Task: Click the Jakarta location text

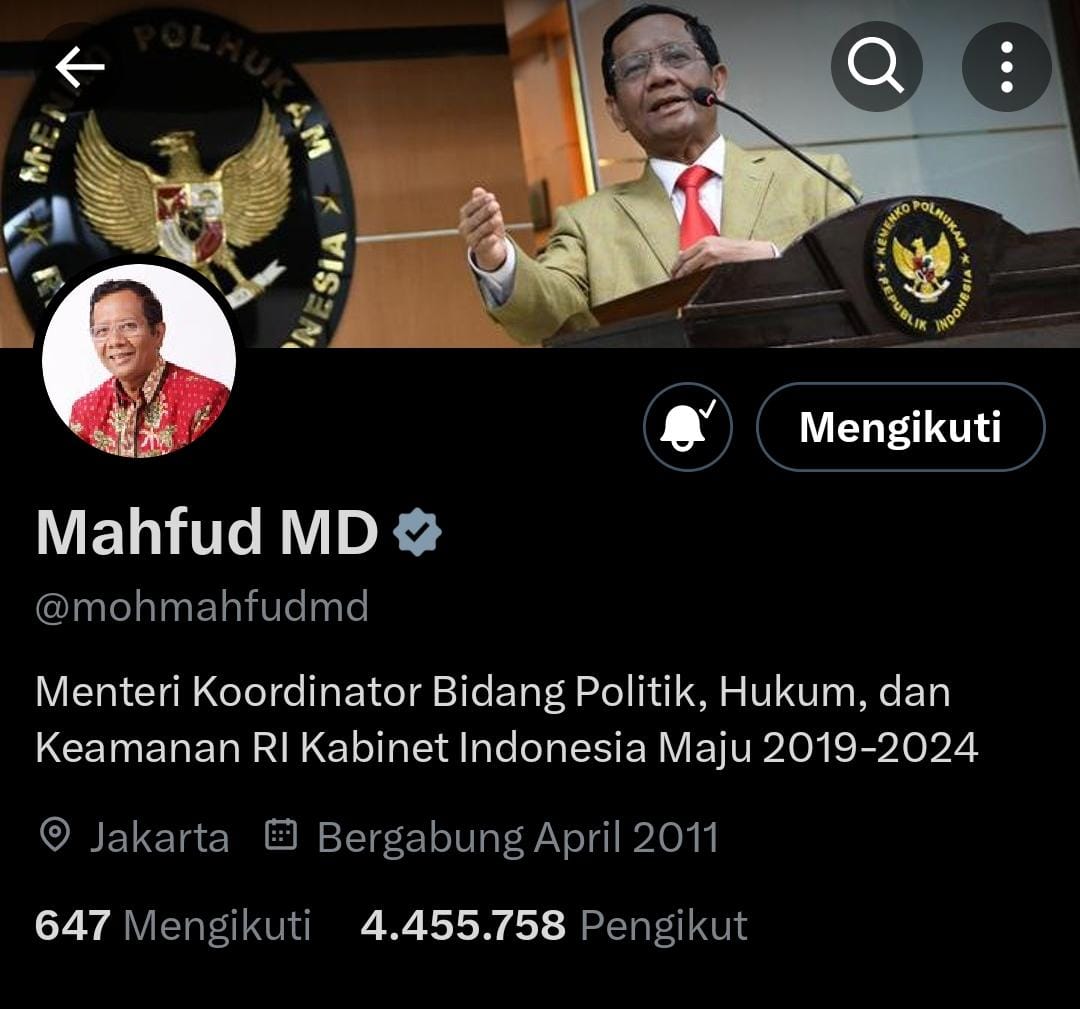Action: point(159,838)
